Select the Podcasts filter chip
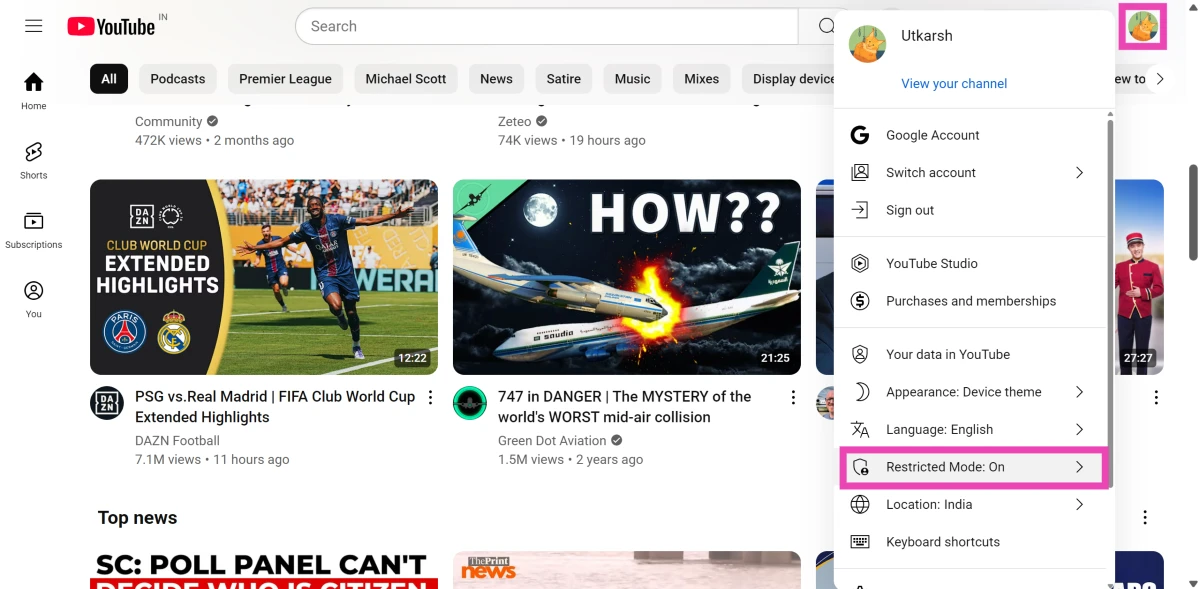This screenshot has height=589, width=1200. 178,79
